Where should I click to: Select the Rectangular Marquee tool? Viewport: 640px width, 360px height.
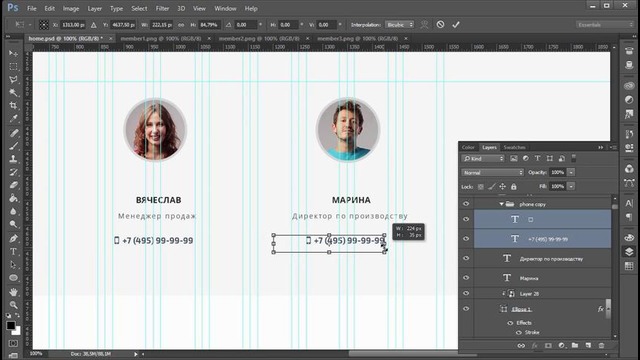13,67
